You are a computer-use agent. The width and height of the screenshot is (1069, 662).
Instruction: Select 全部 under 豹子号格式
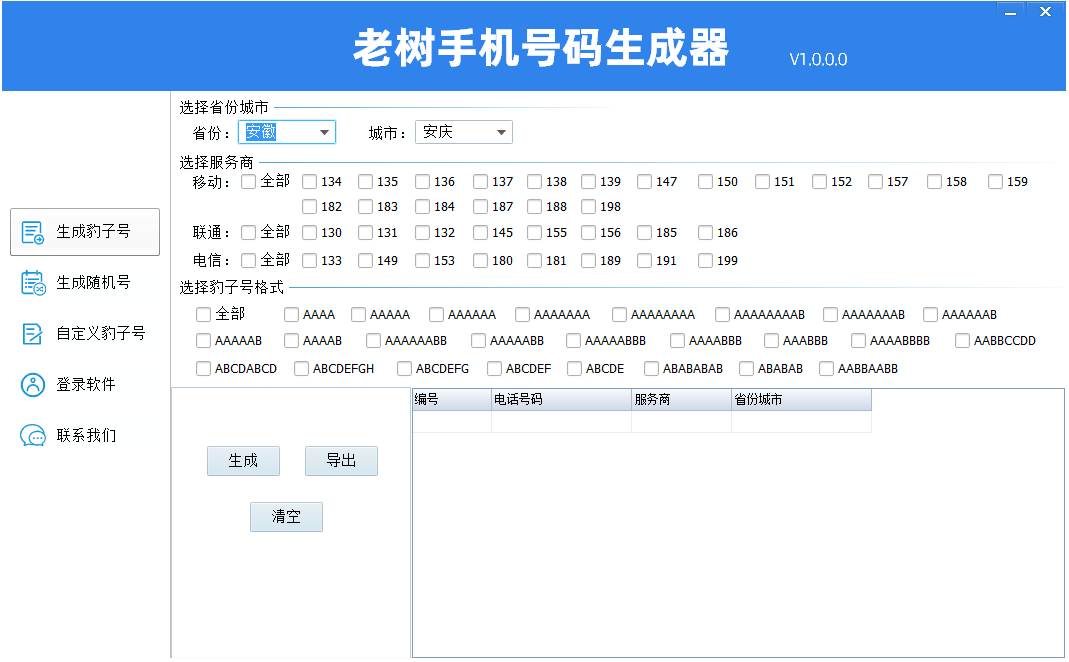pos(203,315)
